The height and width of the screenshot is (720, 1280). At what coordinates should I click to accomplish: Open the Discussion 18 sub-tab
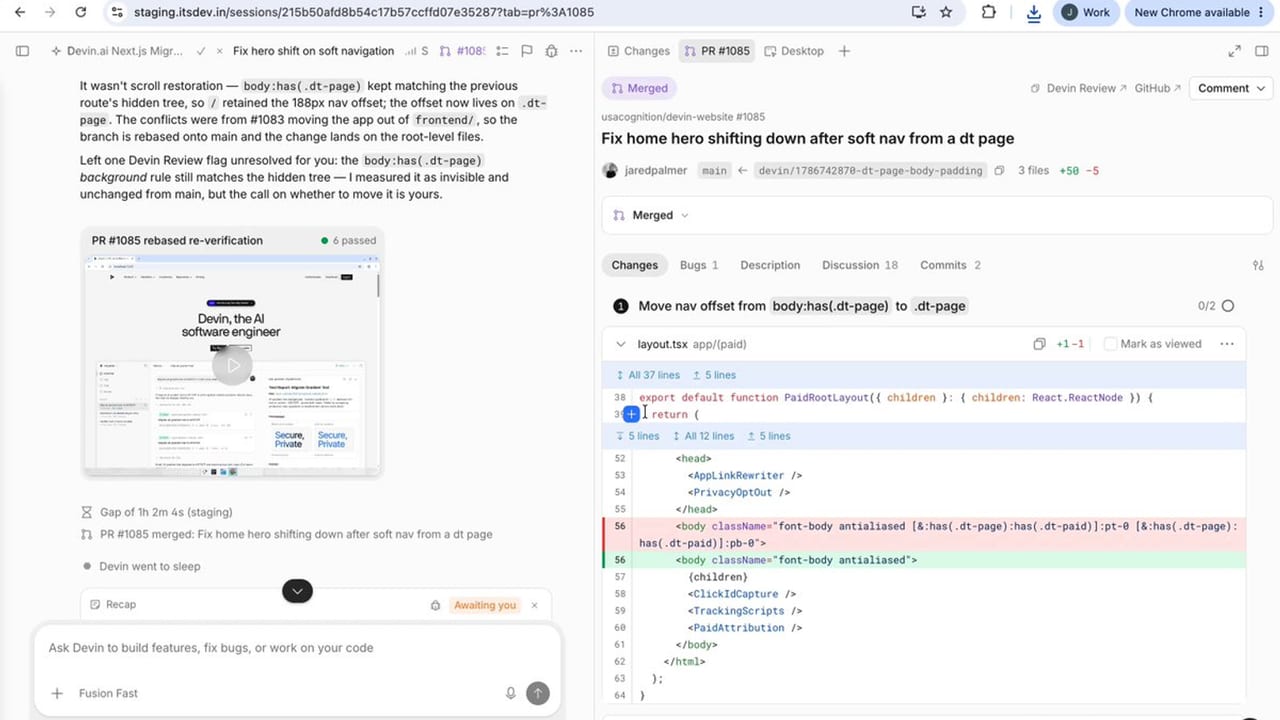[860, 265]
